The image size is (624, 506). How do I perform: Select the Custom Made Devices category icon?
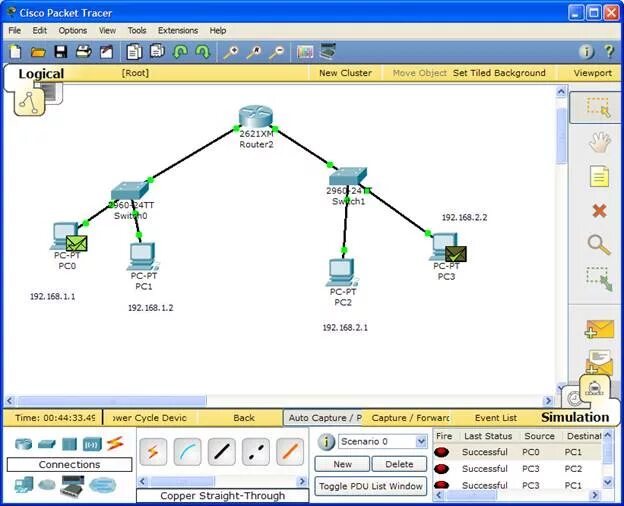click(72, 486)
